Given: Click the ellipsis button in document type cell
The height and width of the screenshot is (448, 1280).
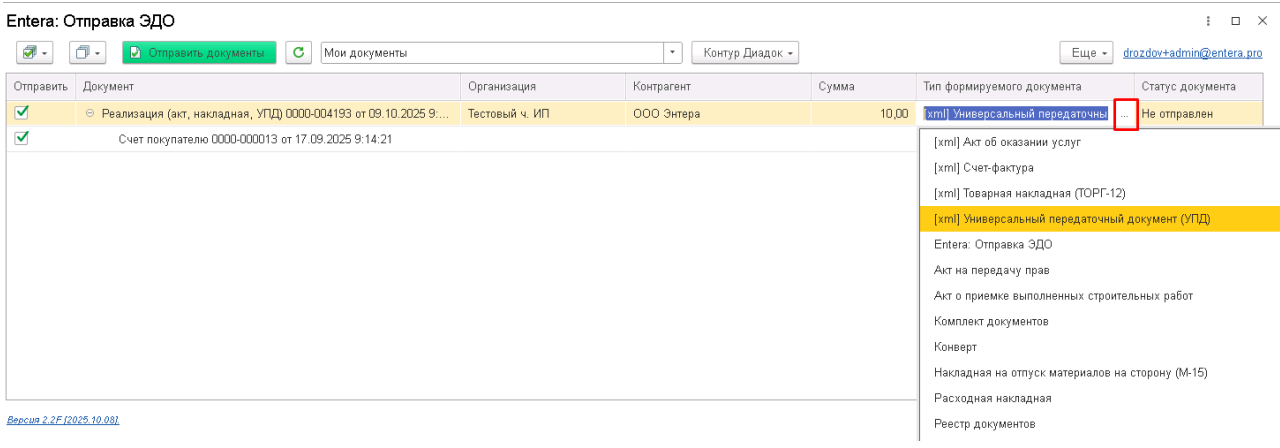Looking at the screenshot, I should tap(1125, 114).
